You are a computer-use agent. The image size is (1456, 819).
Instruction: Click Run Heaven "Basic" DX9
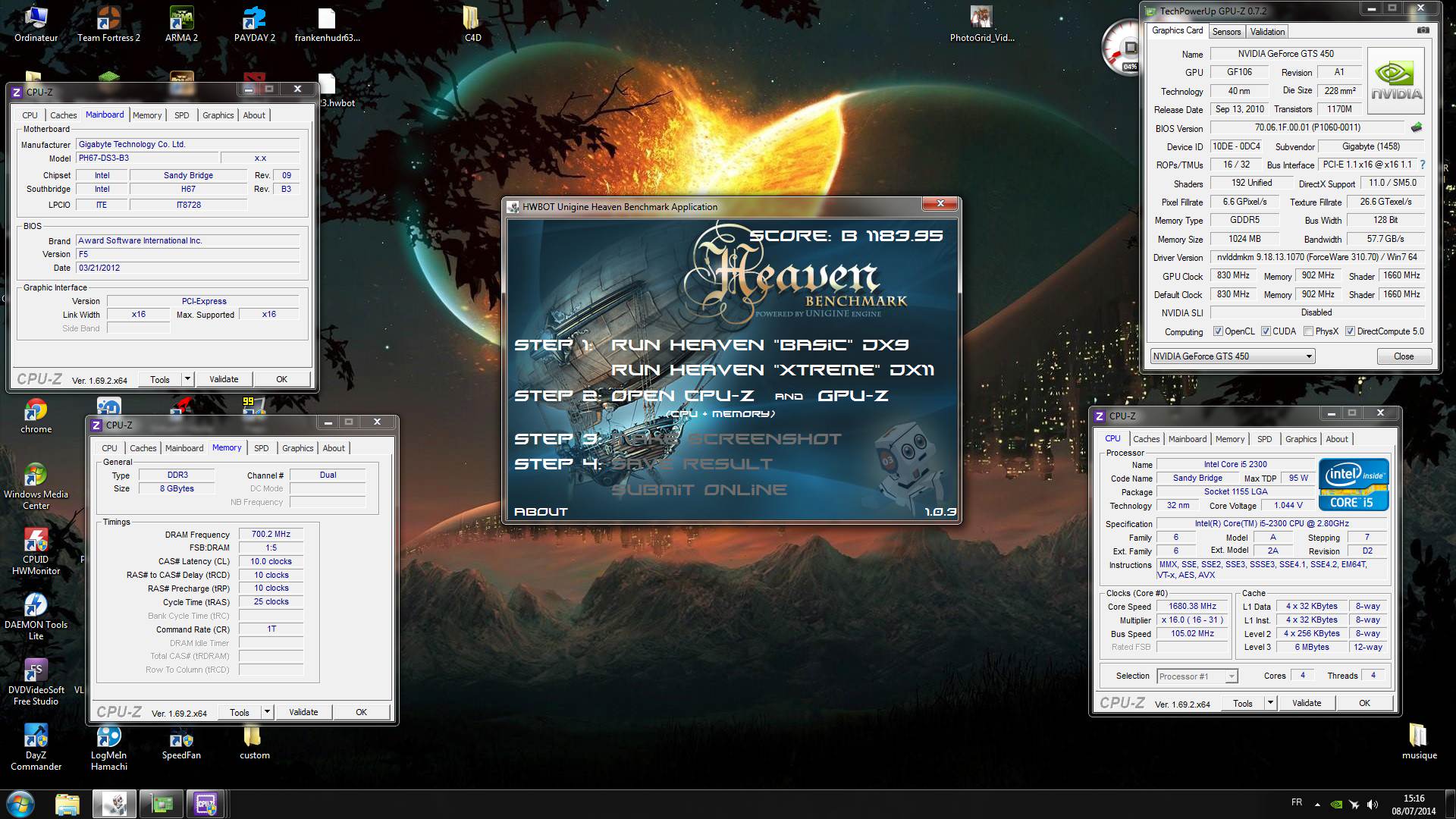tap(760, 345)
